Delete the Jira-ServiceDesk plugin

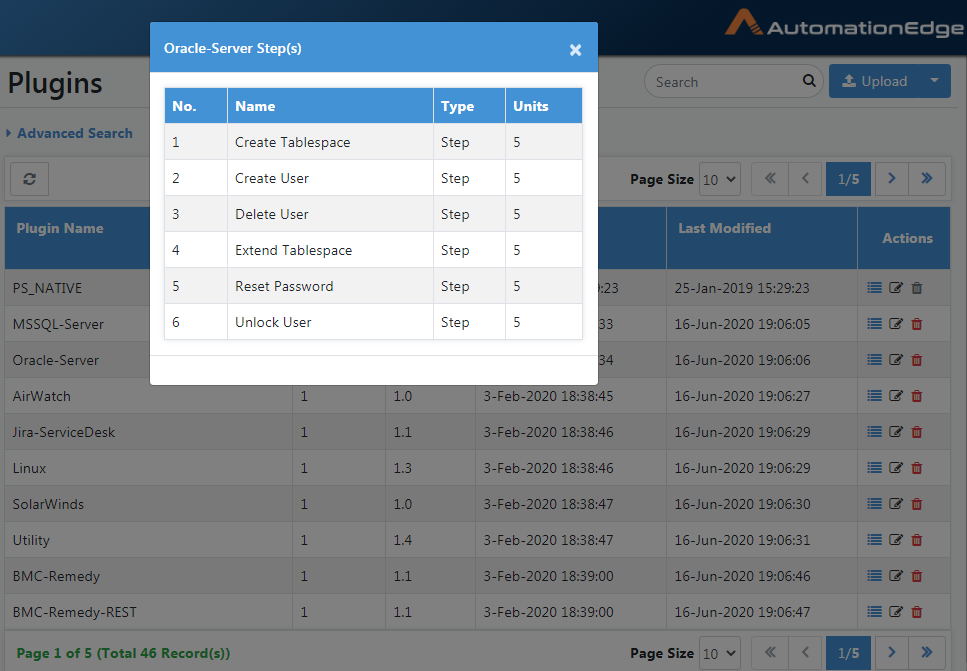[917, 432]
